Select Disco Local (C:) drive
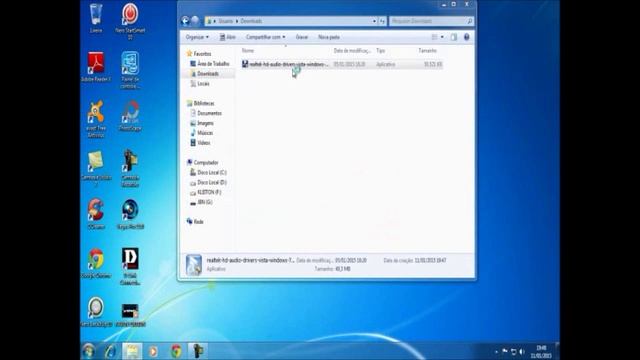640x360 pixels. (208, 172)
